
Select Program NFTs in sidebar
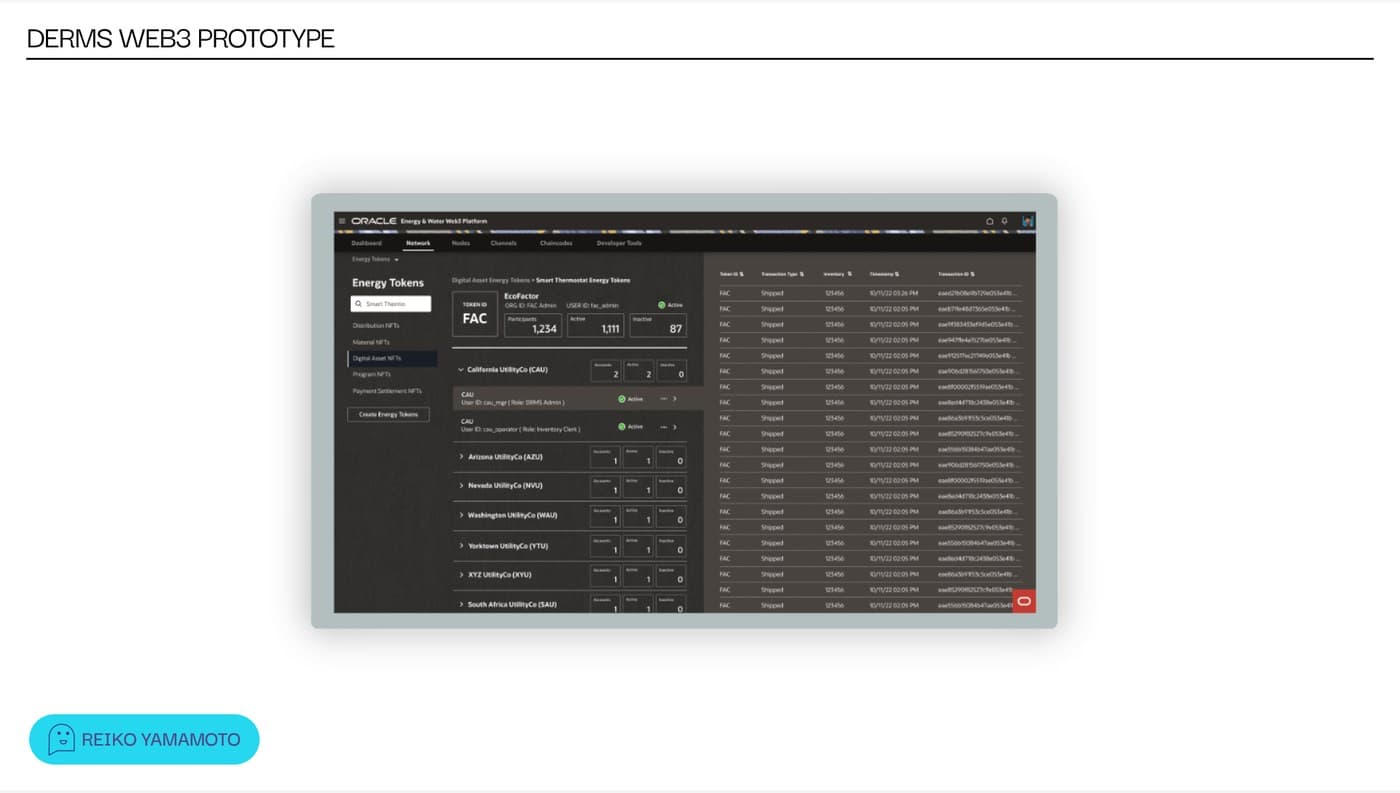point(371,374)
